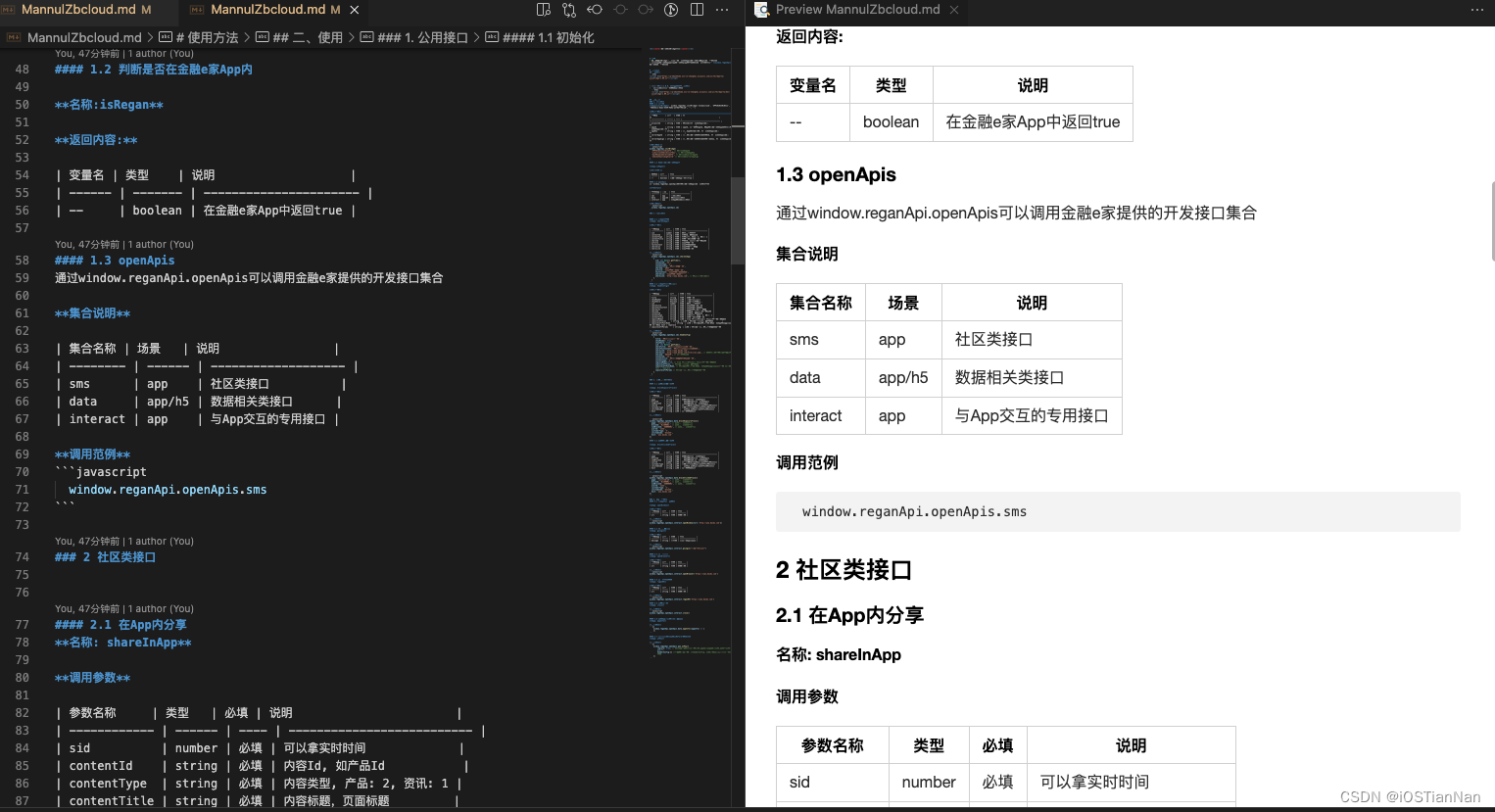Place cursor on '#### 1.2 判断是否在金融e家App内' line
Screen dimensions: 1495x812
154,70
